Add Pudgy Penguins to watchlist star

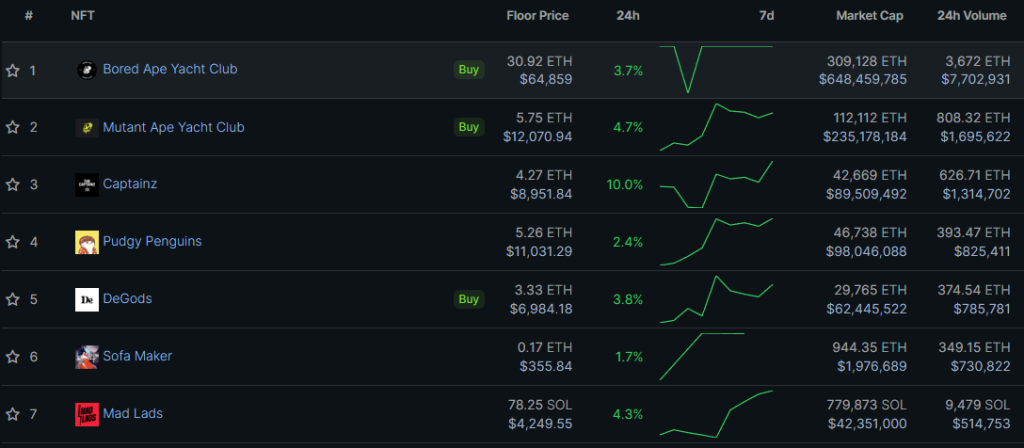13,242
